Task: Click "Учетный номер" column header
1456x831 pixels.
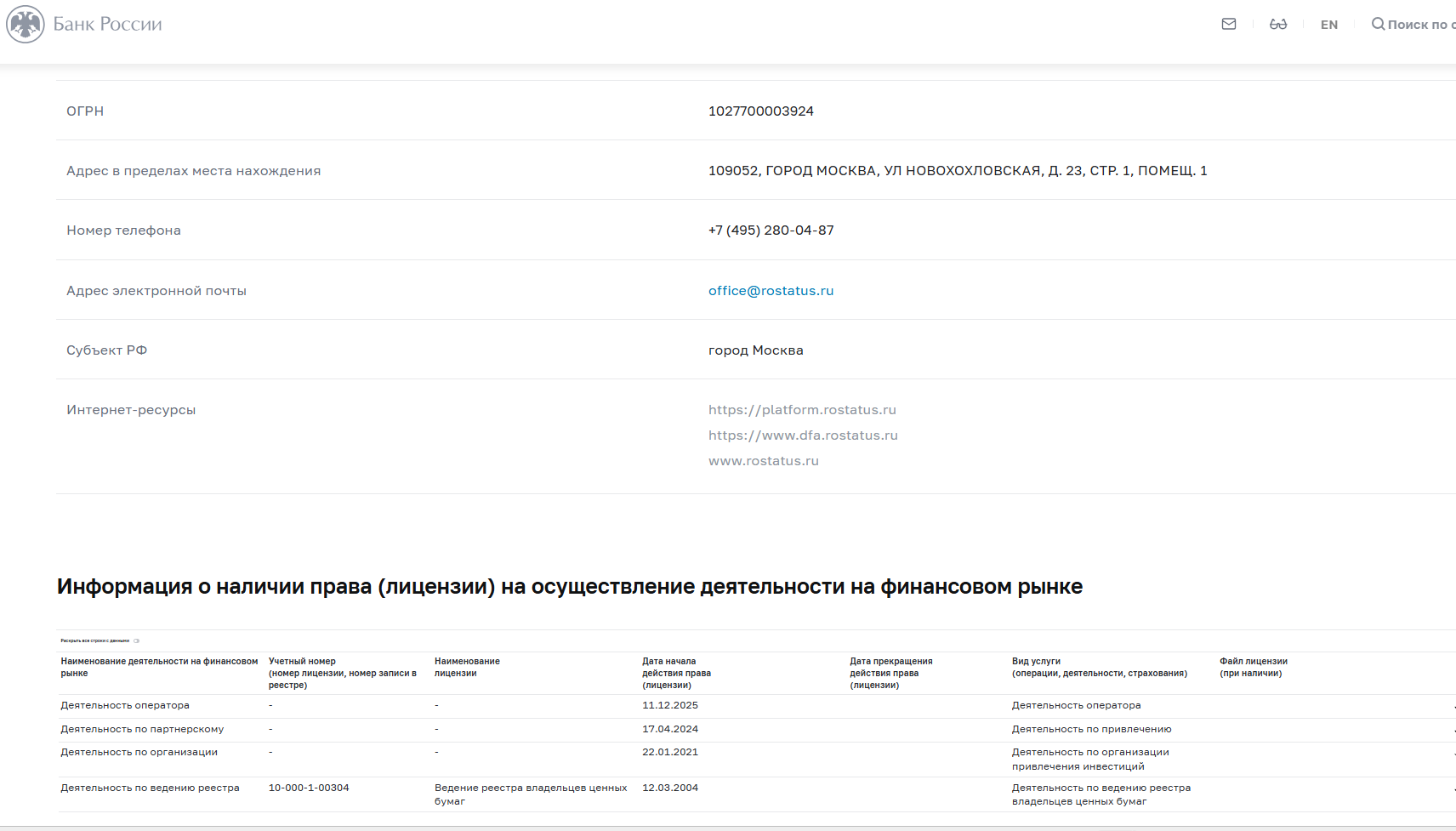Action: 343,673
